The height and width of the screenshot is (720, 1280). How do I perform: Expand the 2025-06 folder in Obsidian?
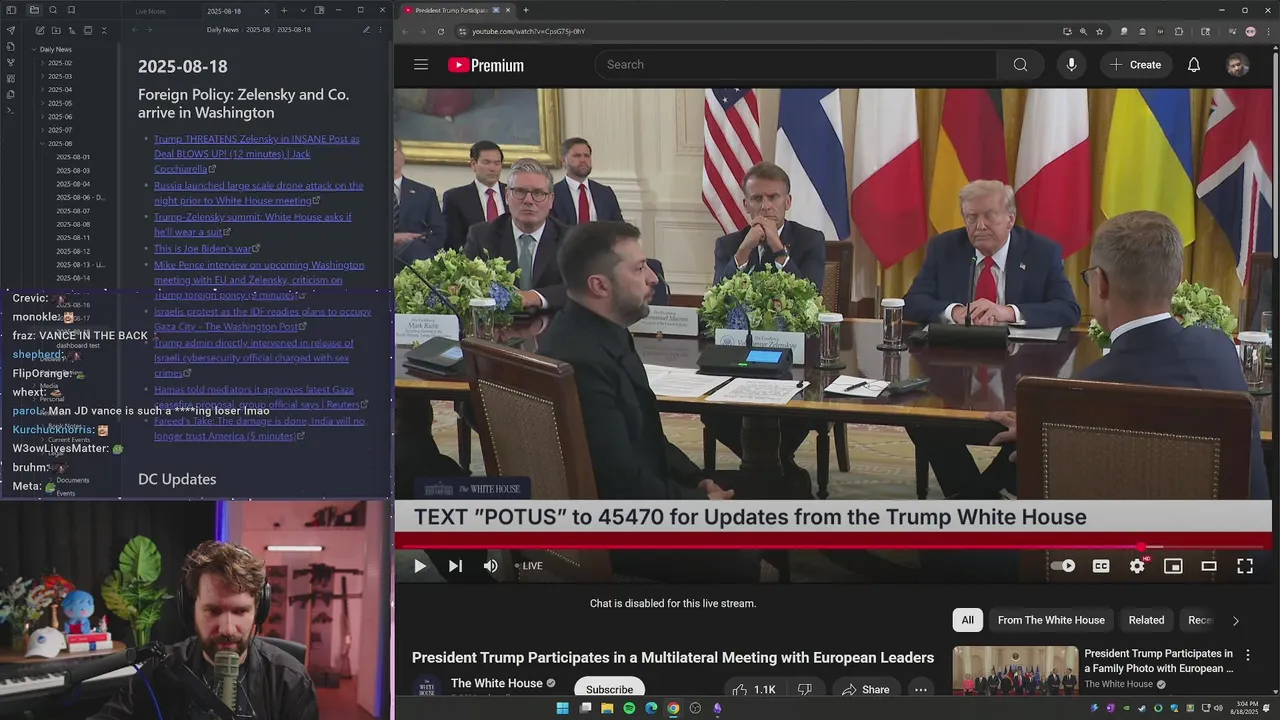(x=59, y=116)
